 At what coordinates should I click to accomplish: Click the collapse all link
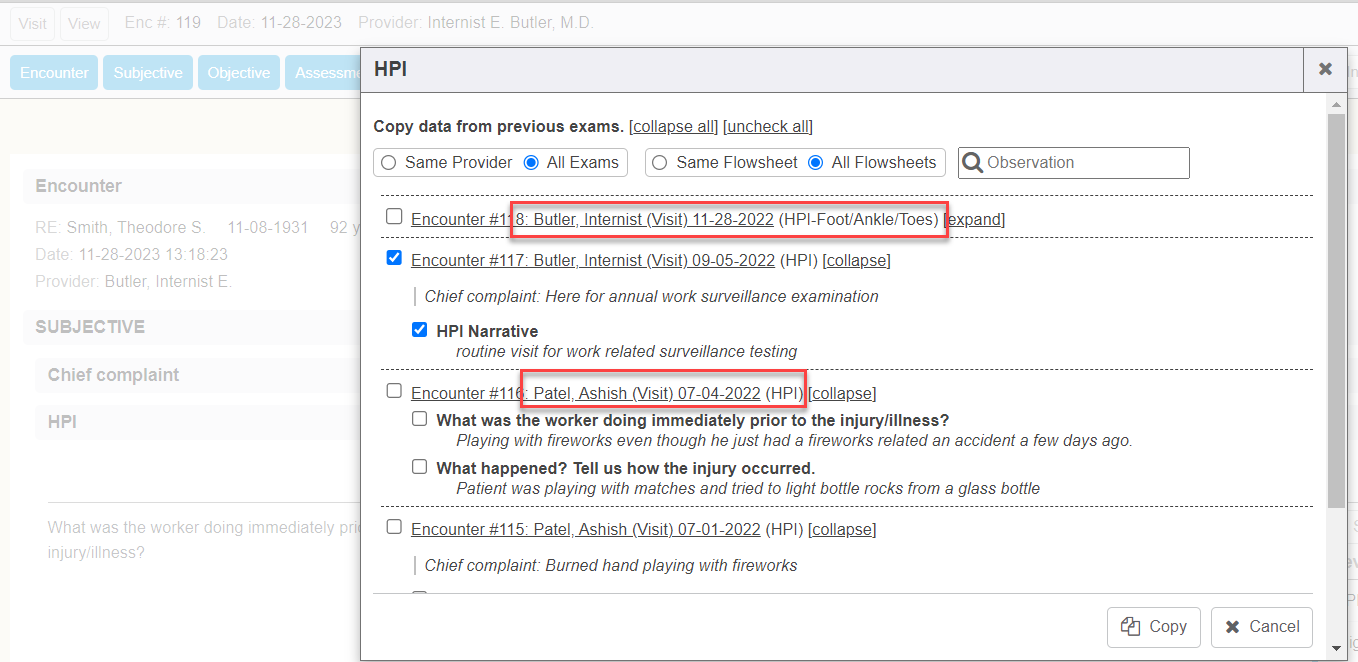click(x=674, y=127)
